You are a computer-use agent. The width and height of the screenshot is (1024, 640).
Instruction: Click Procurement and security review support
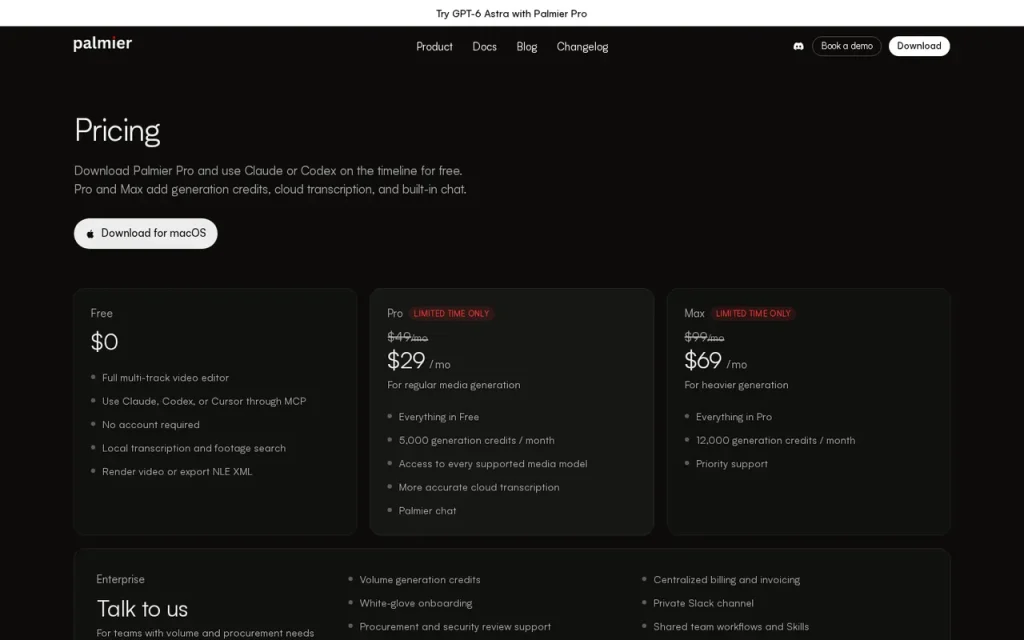(455, 627)
